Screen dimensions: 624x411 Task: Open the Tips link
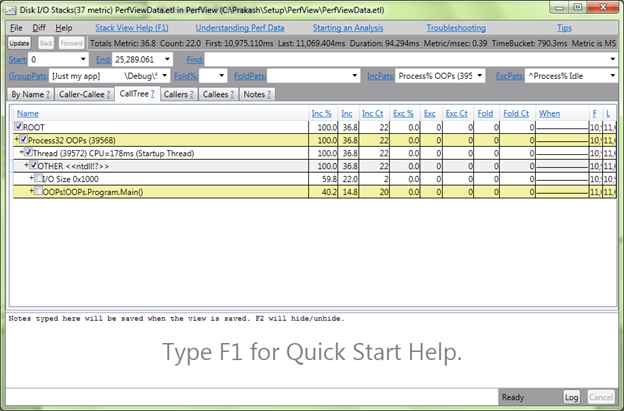(564, 28)
